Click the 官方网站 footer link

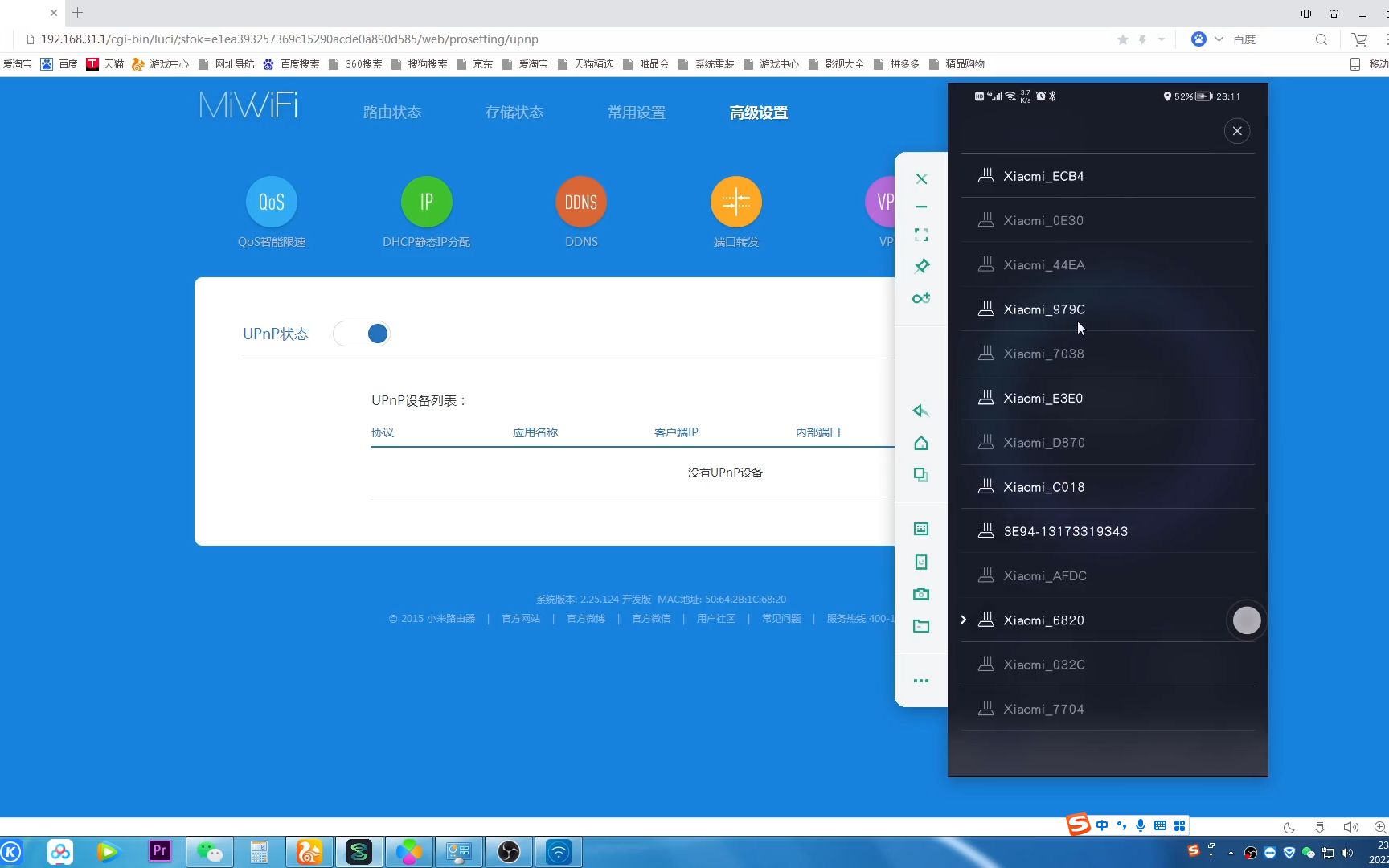(521, 619)
